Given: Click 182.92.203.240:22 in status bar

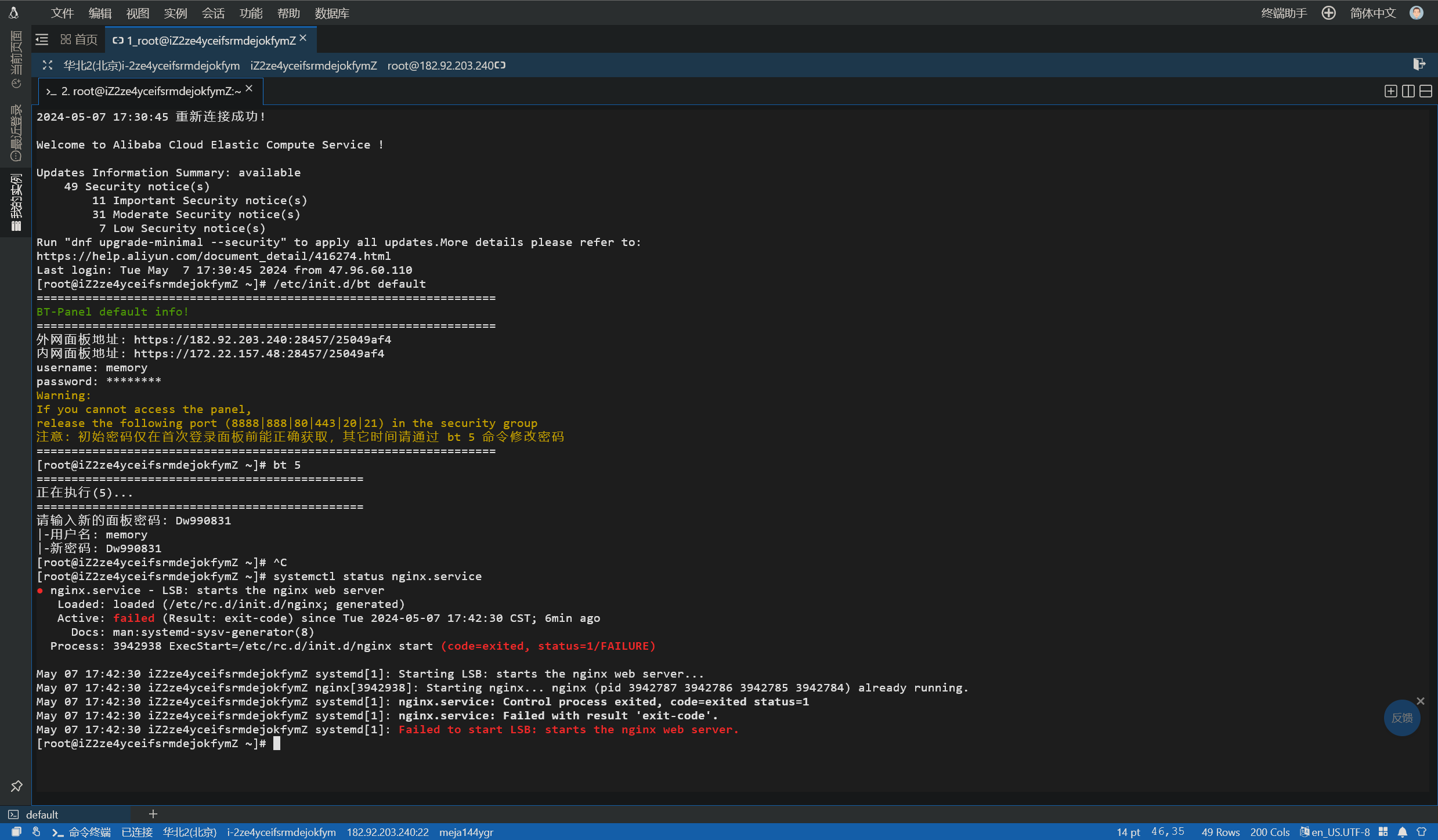Looking at the screenshot, I should click(388, 832).
